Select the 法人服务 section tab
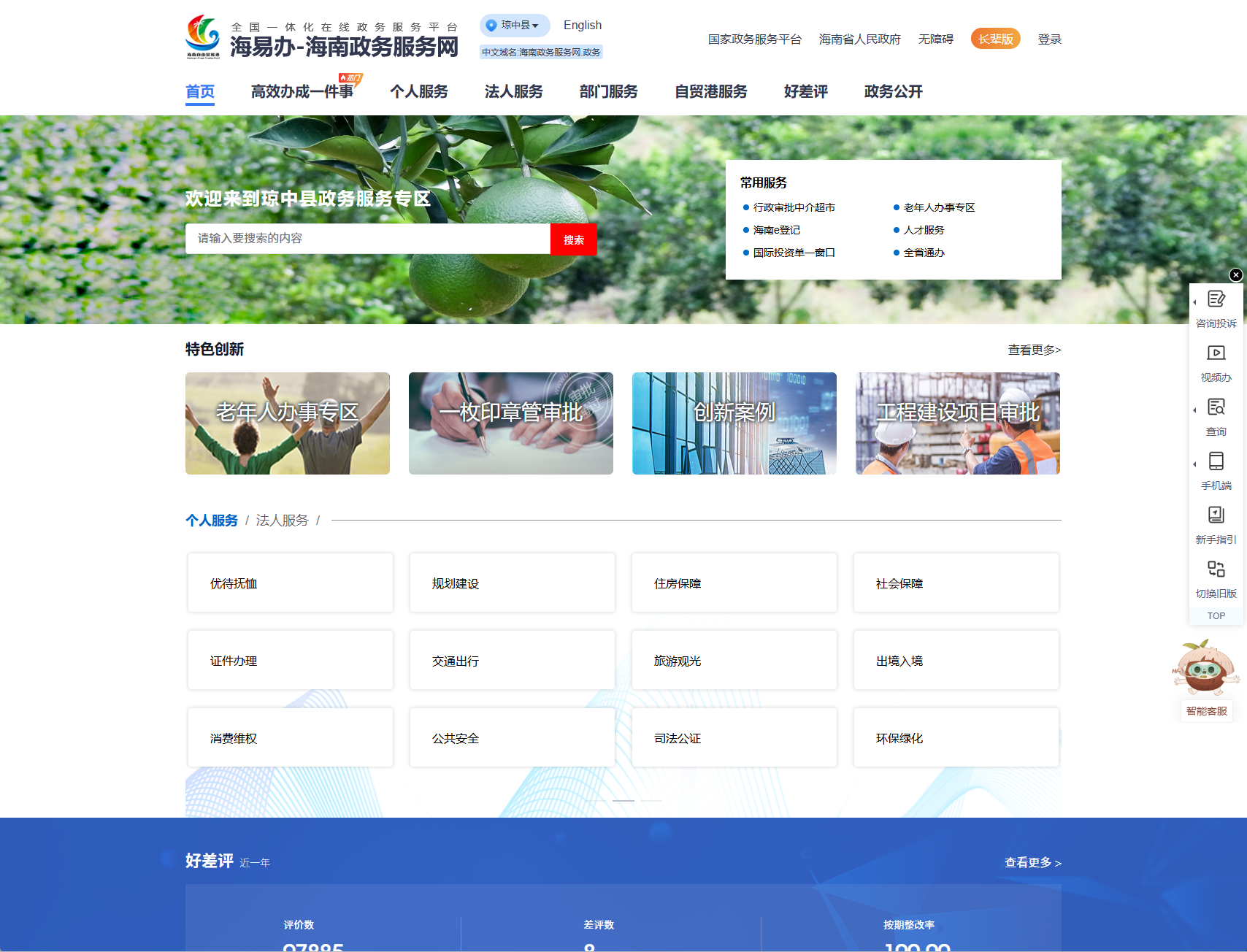The width and height of the screenshot is (1247, 952). (282, 521)
